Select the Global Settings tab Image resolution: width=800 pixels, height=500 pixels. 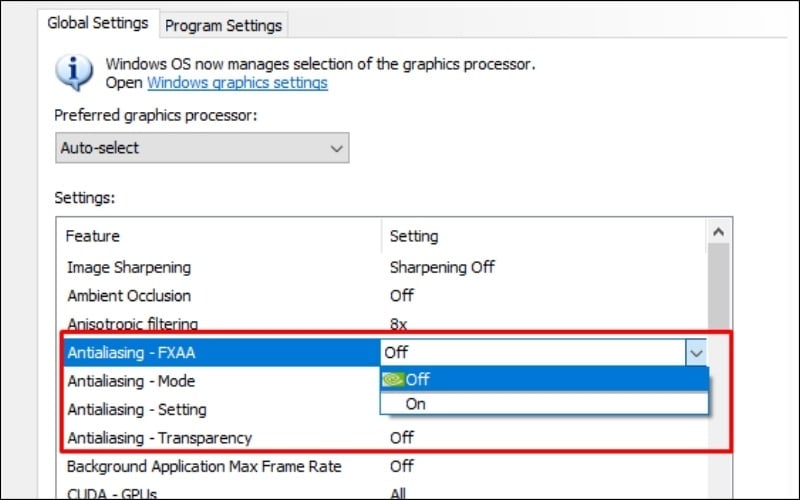(x=99, y=23)
